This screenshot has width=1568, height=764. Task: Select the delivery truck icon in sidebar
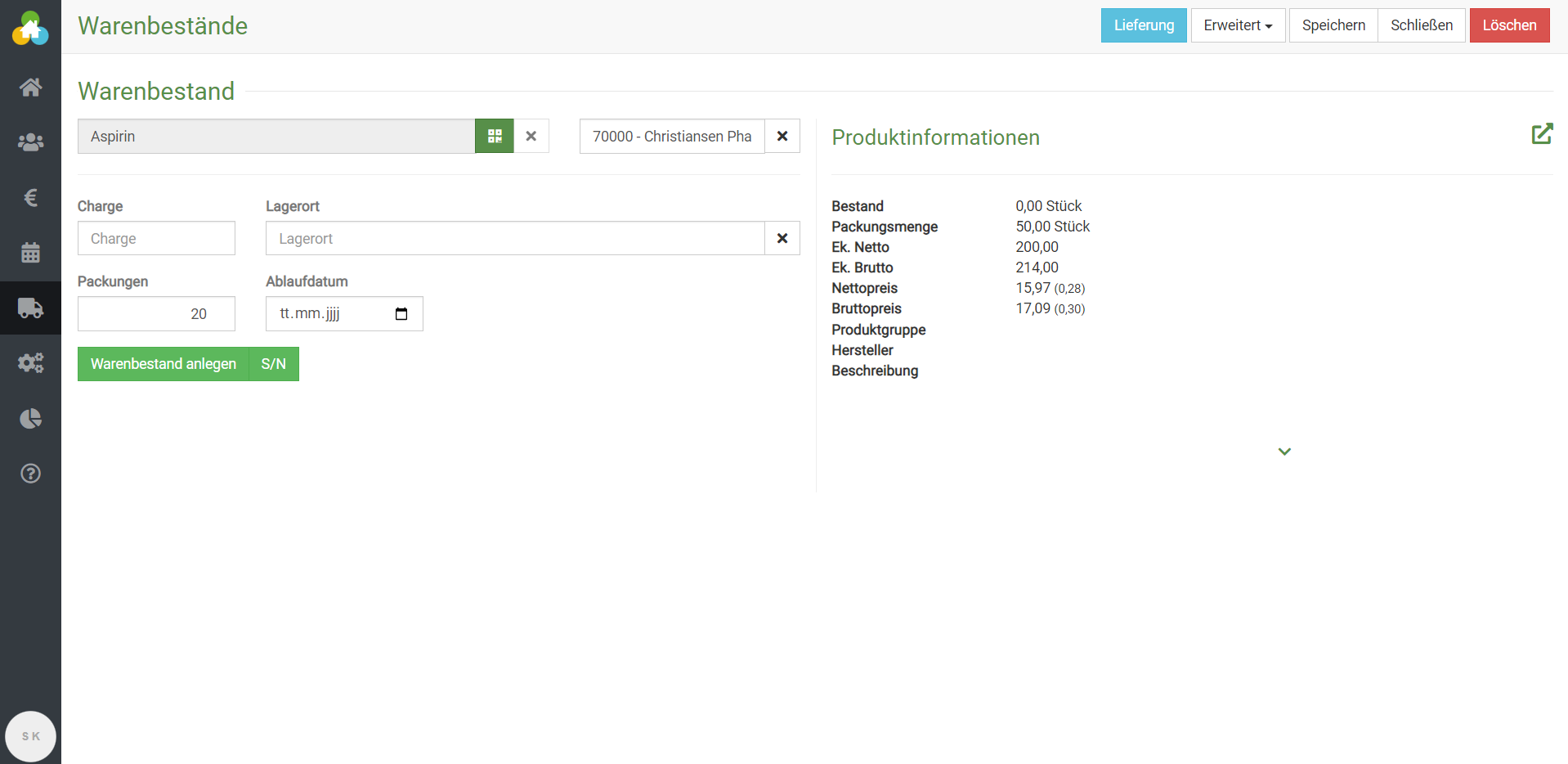point(30,308)
